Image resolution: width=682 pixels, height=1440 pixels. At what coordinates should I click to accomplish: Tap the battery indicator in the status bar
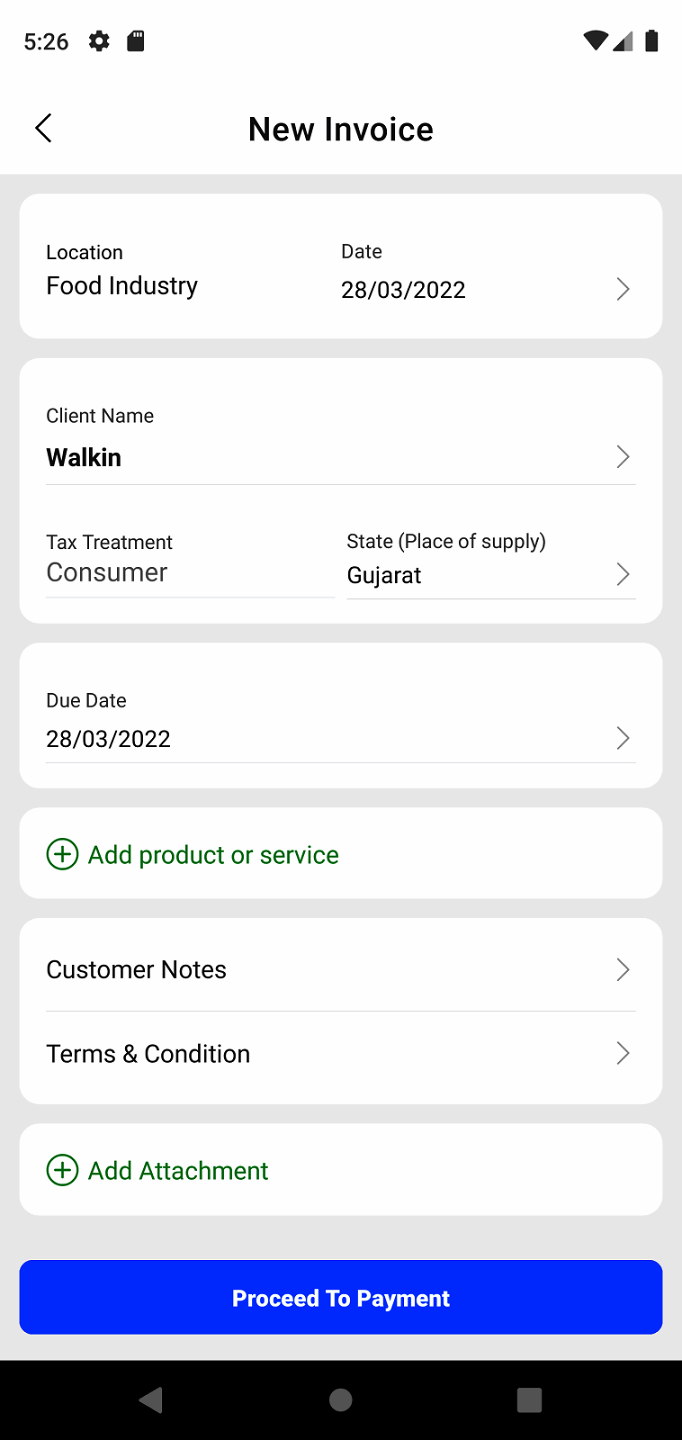point(652,41)
